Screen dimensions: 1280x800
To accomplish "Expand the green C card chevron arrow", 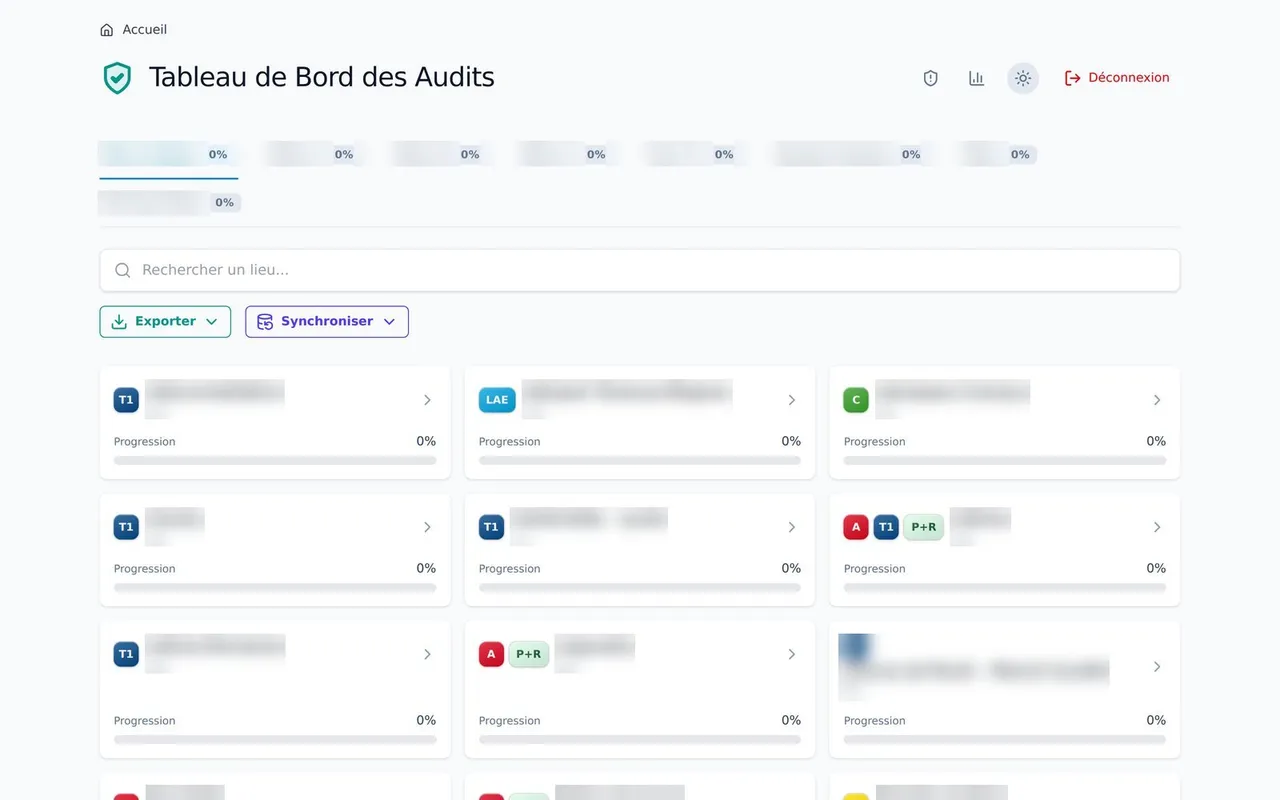I will point(1157,400).
